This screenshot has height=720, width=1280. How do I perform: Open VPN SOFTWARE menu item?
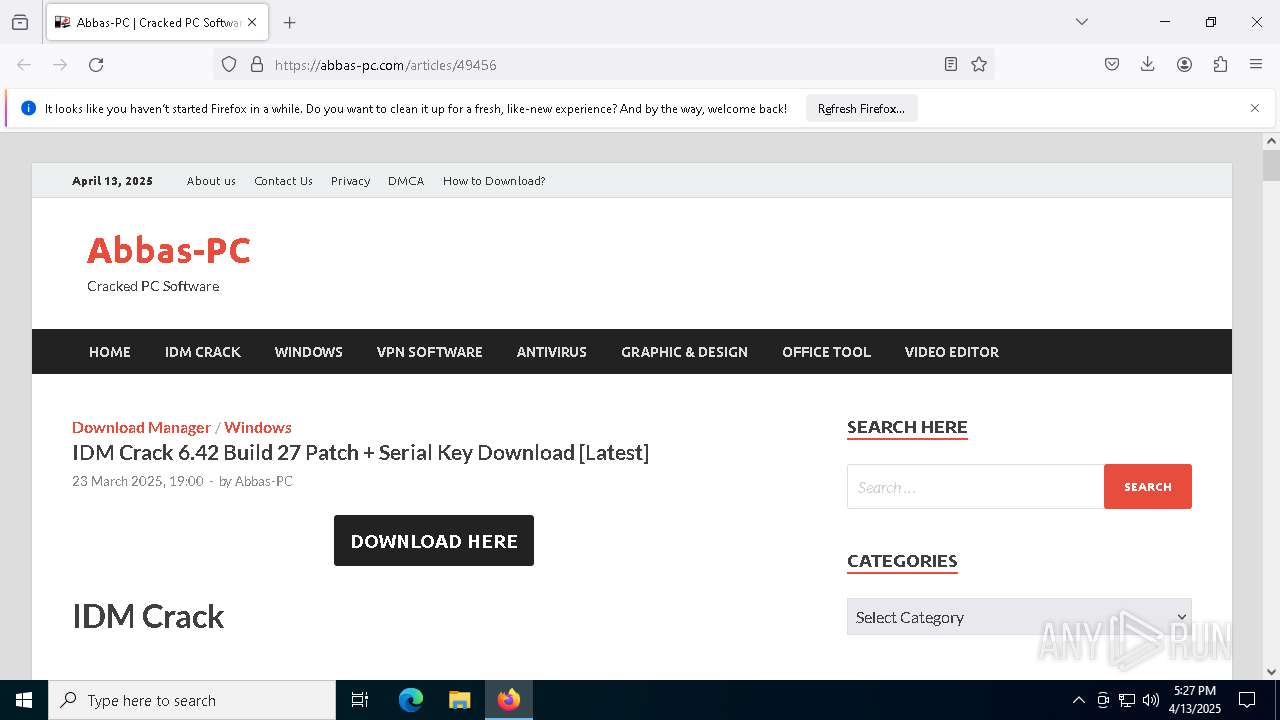click(x=430, y=352)
